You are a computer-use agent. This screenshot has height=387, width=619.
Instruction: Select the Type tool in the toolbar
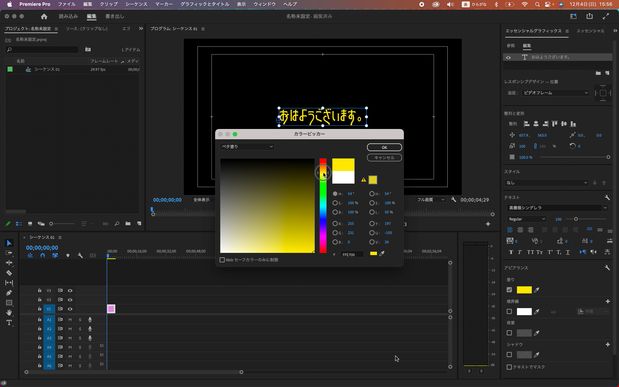coord(9,323)
